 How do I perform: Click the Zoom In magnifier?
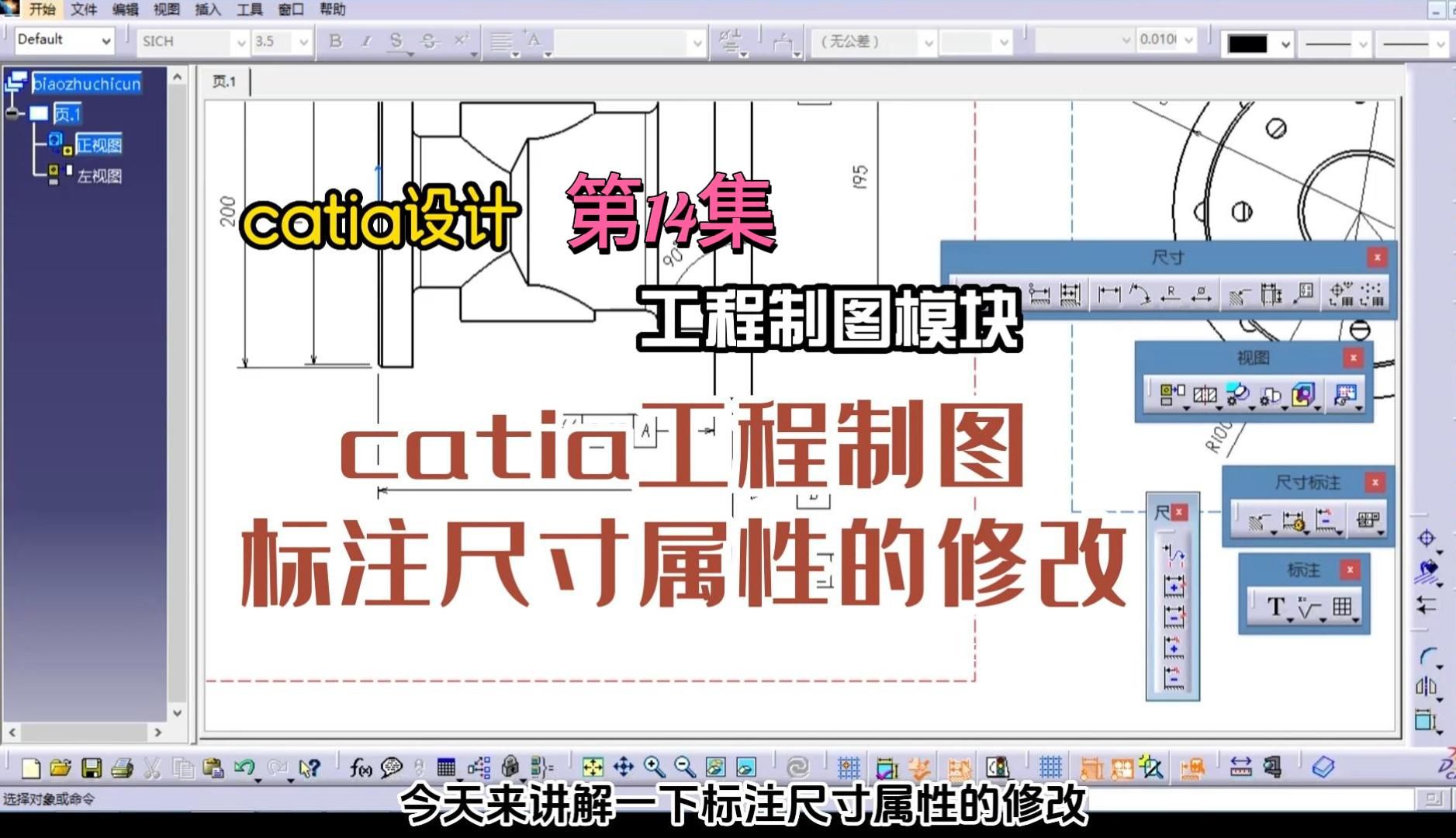(x=654, y=768)
